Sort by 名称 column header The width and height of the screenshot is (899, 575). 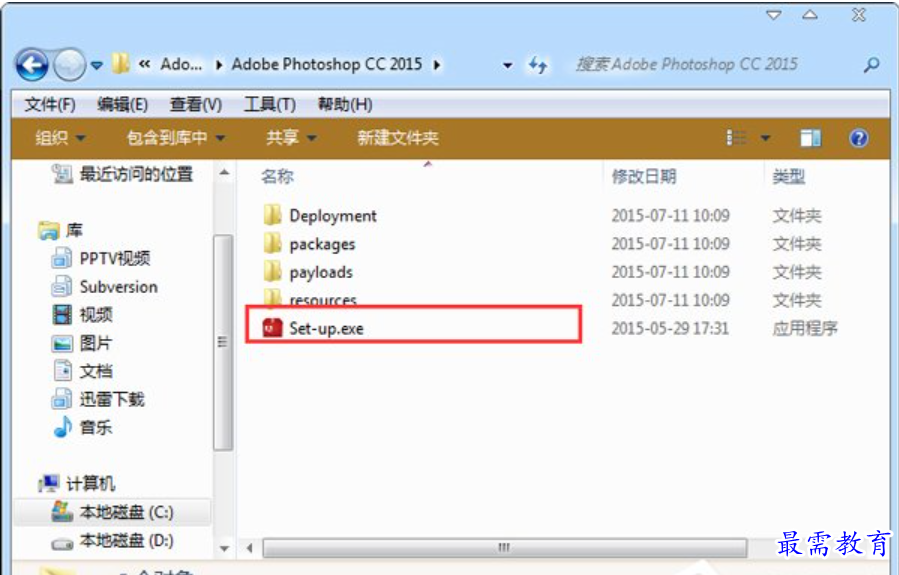coord(277,176)
